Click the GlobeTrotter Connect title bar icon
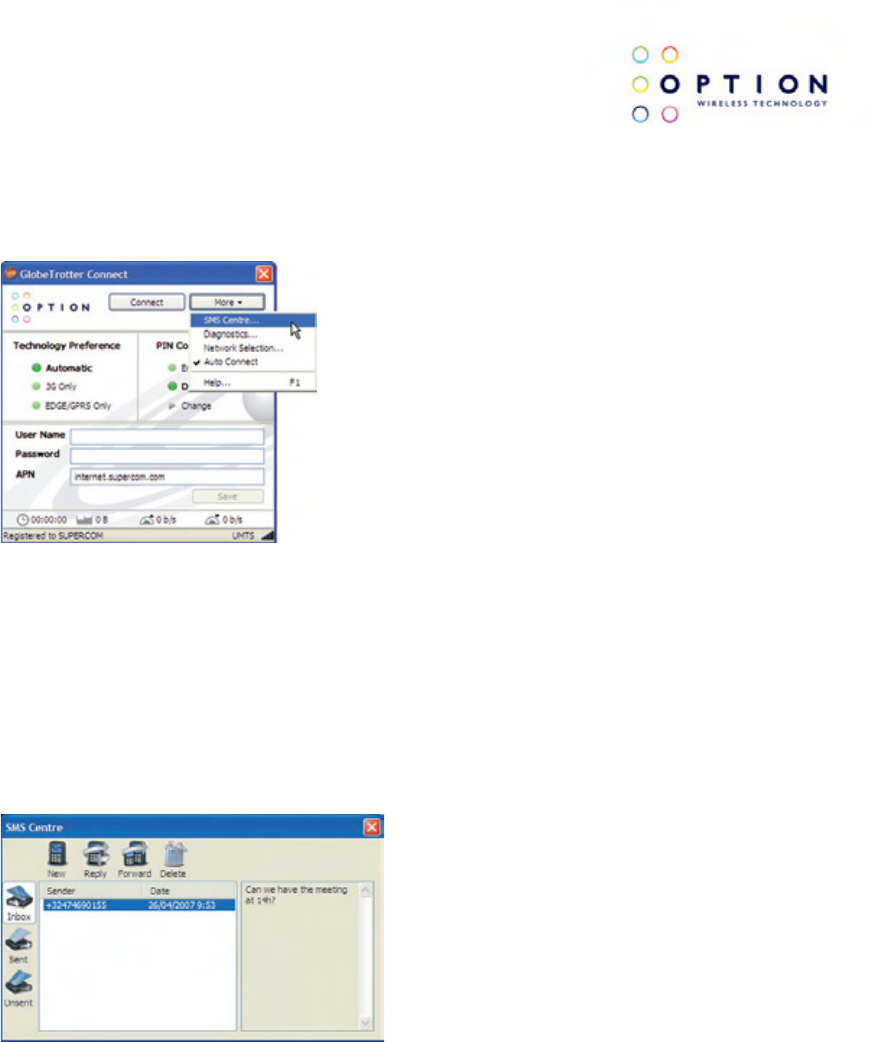 pyautogui.click(x=10, y=274)
